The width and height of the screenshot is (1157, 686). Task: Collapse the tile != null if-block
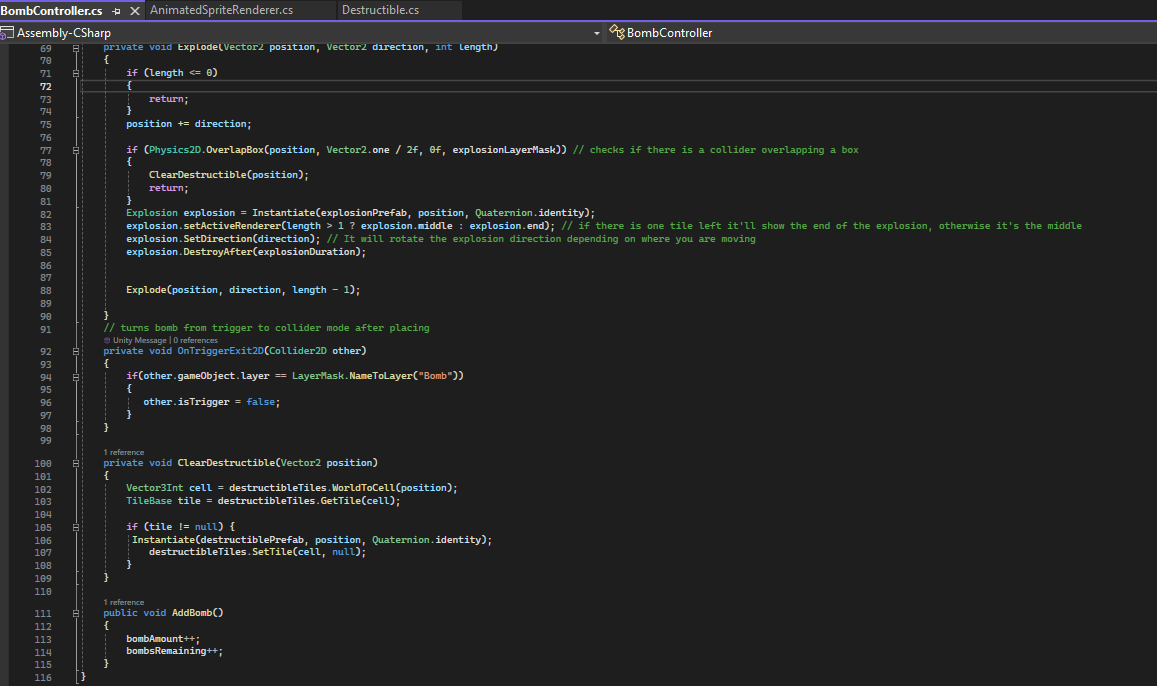[77, 526]
